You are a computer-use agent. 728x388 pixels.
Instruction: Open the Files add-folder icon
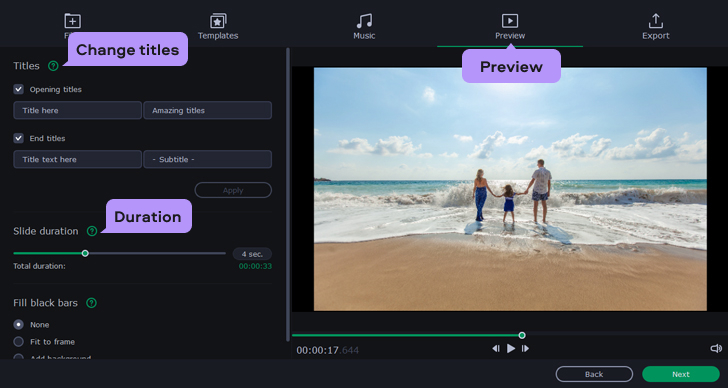[x=72, y=21]
